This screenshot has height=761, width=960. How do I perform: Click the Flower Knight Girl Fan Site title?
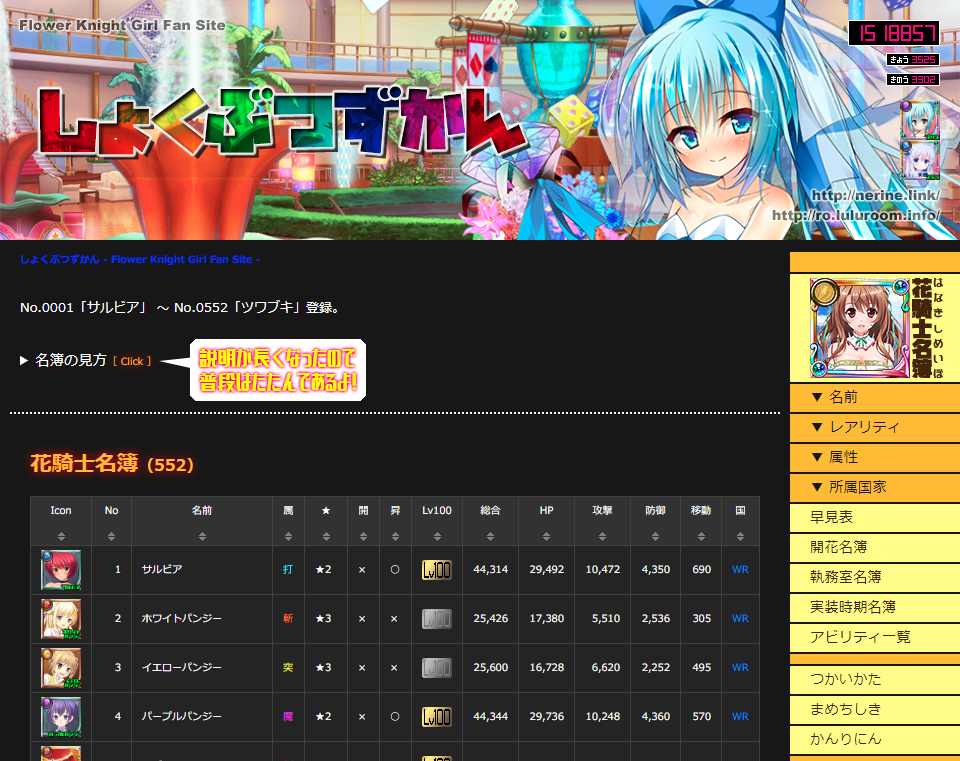(122, 26)
